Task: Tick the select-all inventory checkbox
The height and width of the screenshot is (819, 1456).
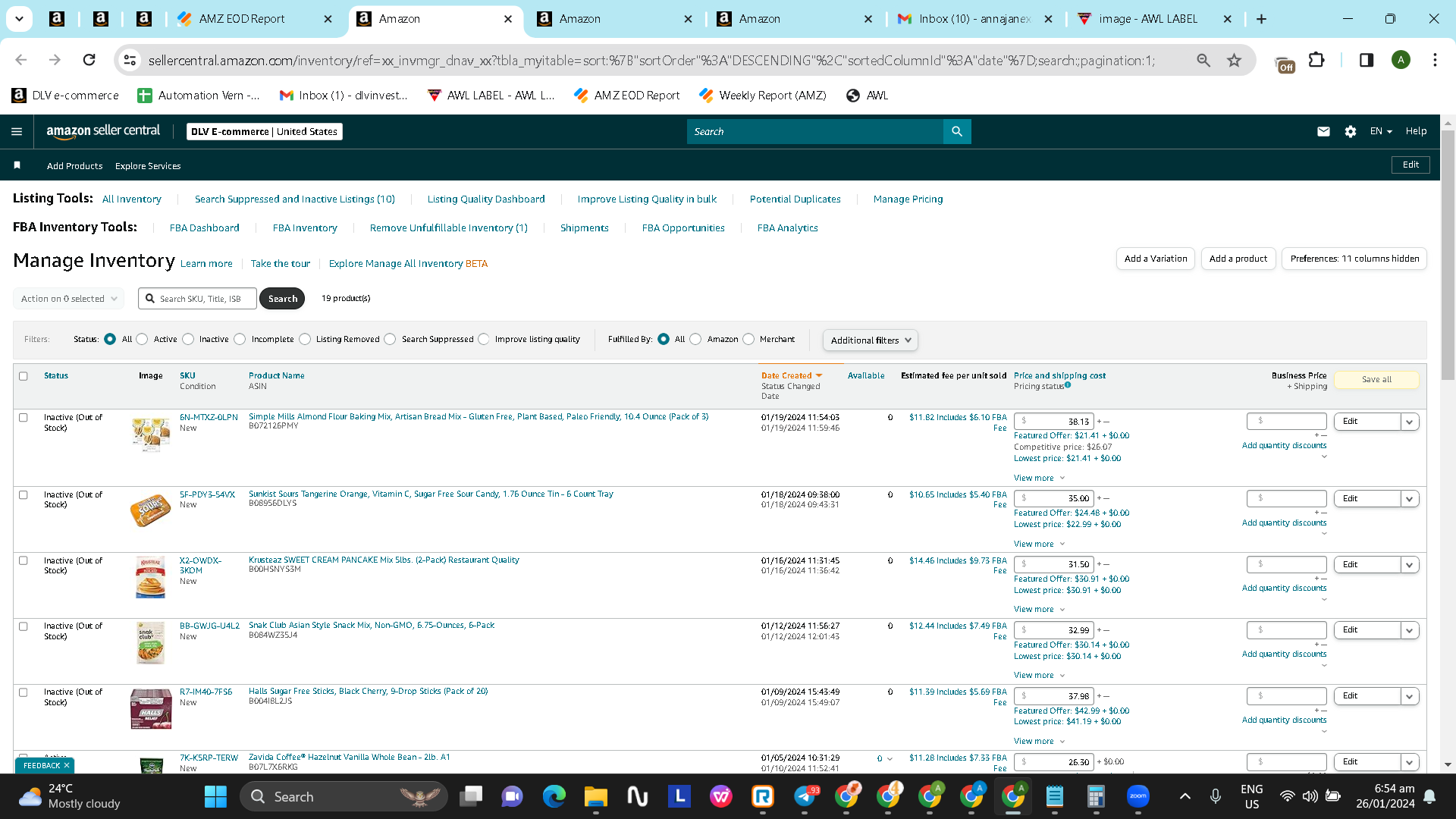Action: (24, 376)
